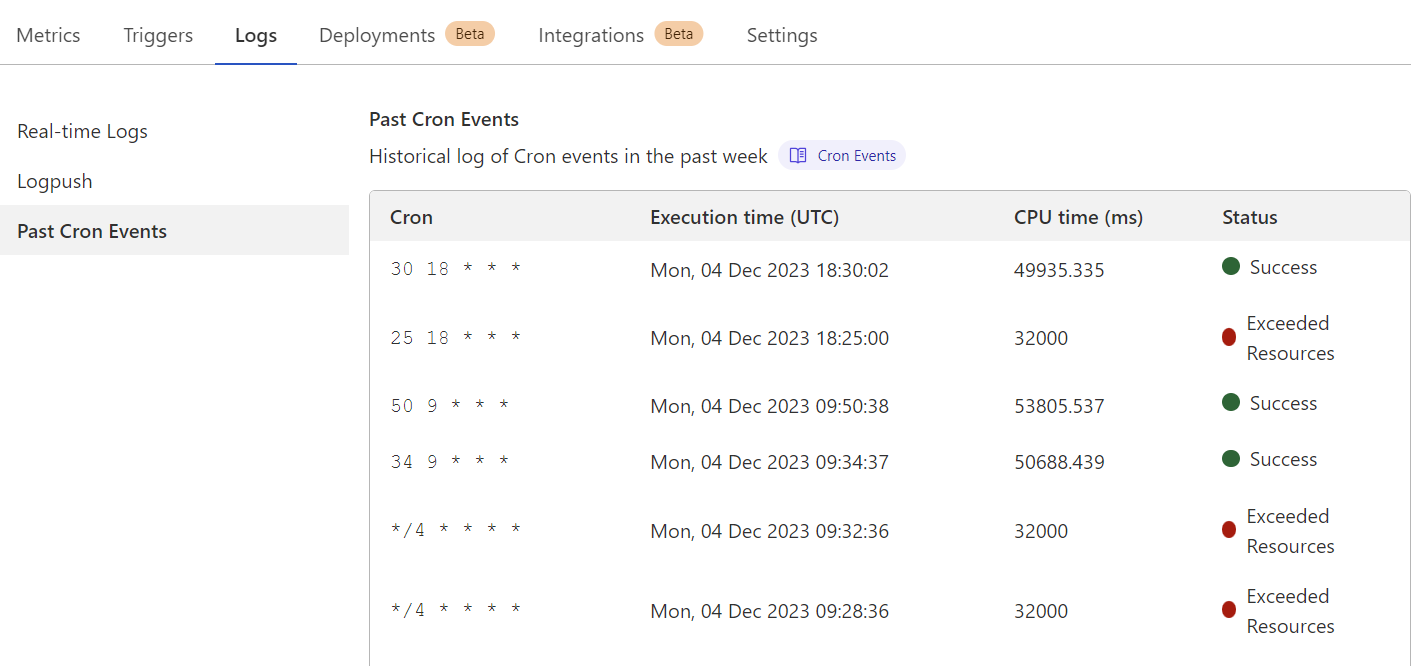This screenshot has height=666, width=1417.
Task: Open the Integrations tab
Action: 591,35
